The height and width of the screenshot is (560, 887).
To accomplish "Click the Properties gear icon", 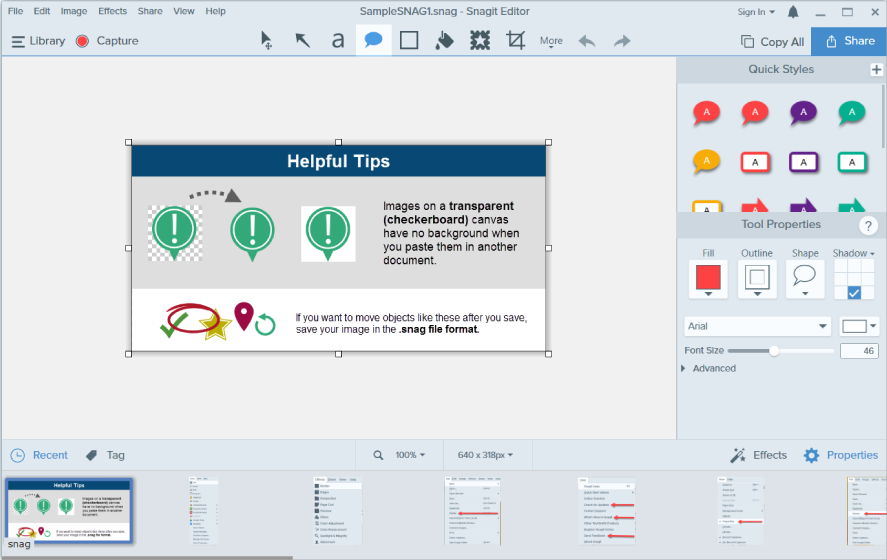I will (x=811, y=455).
